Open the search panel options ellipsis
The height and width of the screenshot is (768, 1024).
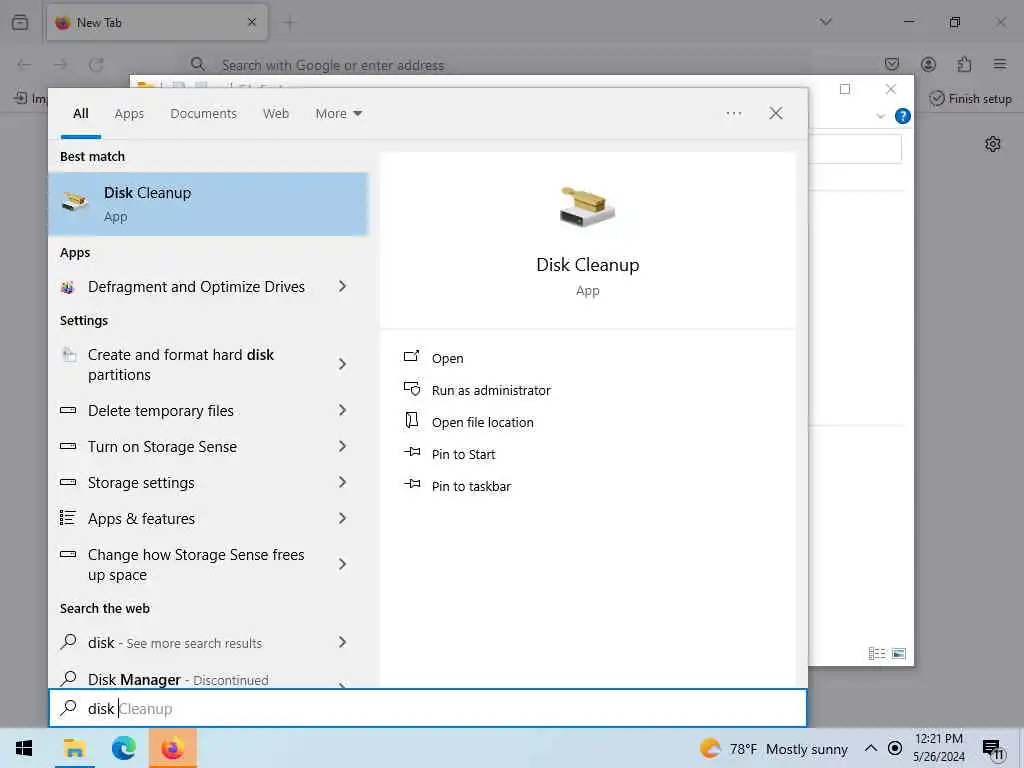[x=733, y=114]
